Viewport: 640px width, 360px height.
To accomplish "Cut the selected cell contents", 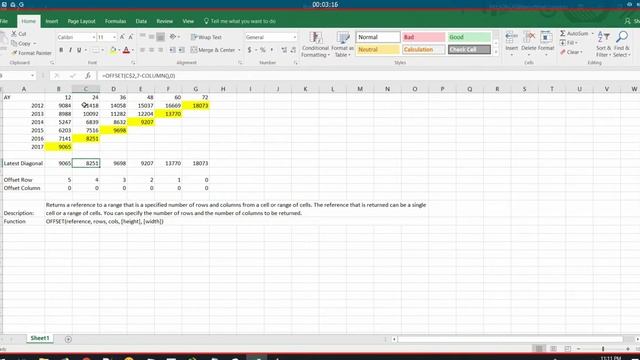I will click(x=19, y=34).
